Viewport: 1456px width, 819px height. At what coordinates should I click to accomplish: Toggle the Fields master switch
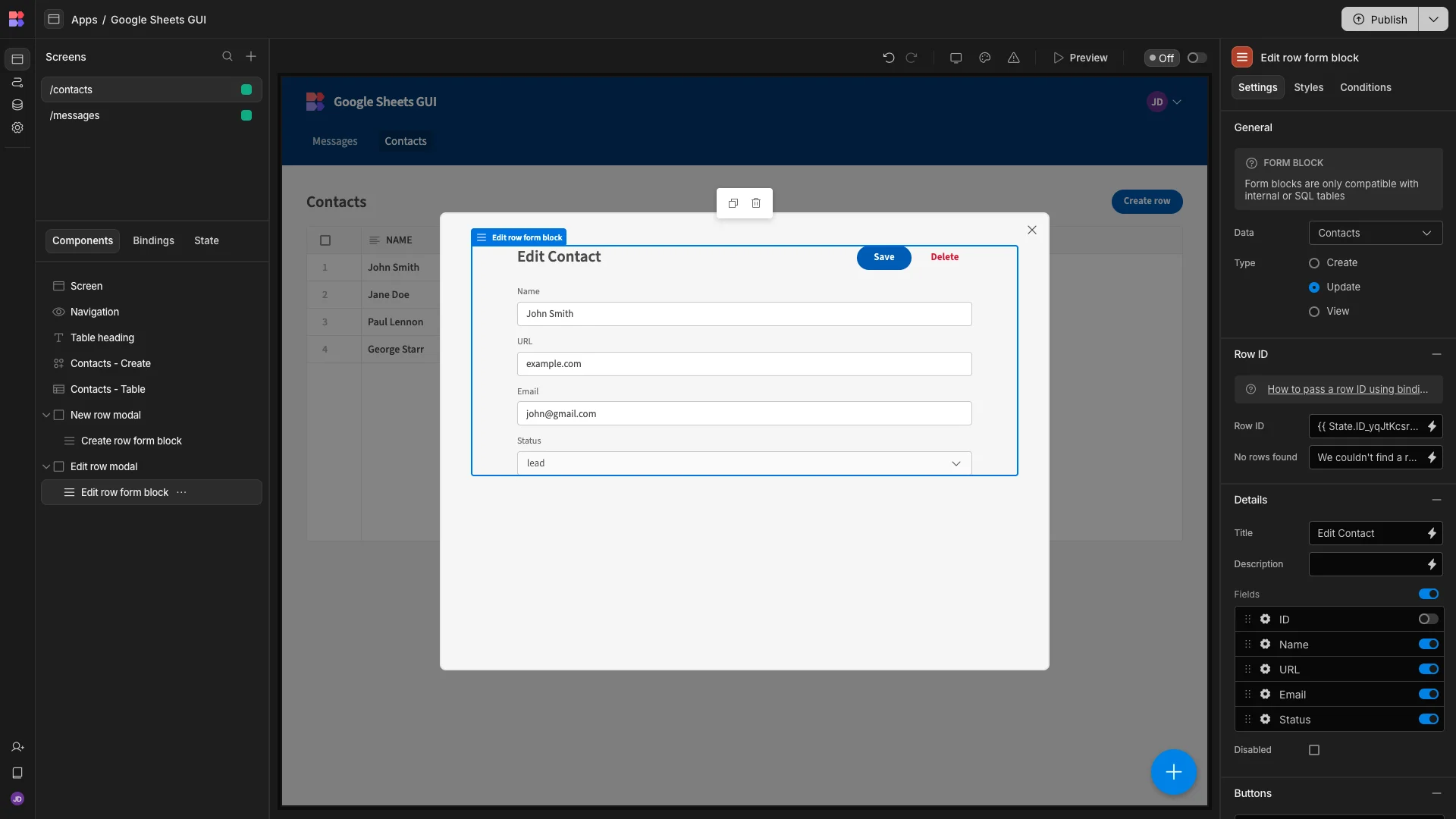click(x=1429, y=595)
